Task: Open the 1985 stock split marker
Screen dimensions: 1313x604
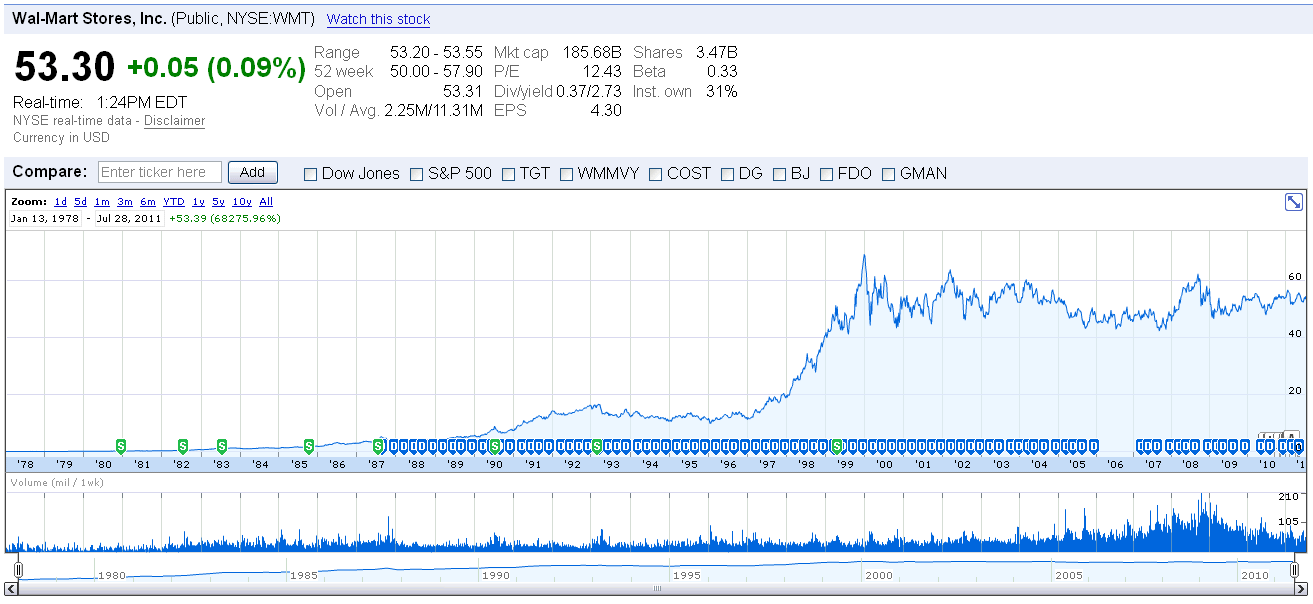Action: click(x=309, y=446)
